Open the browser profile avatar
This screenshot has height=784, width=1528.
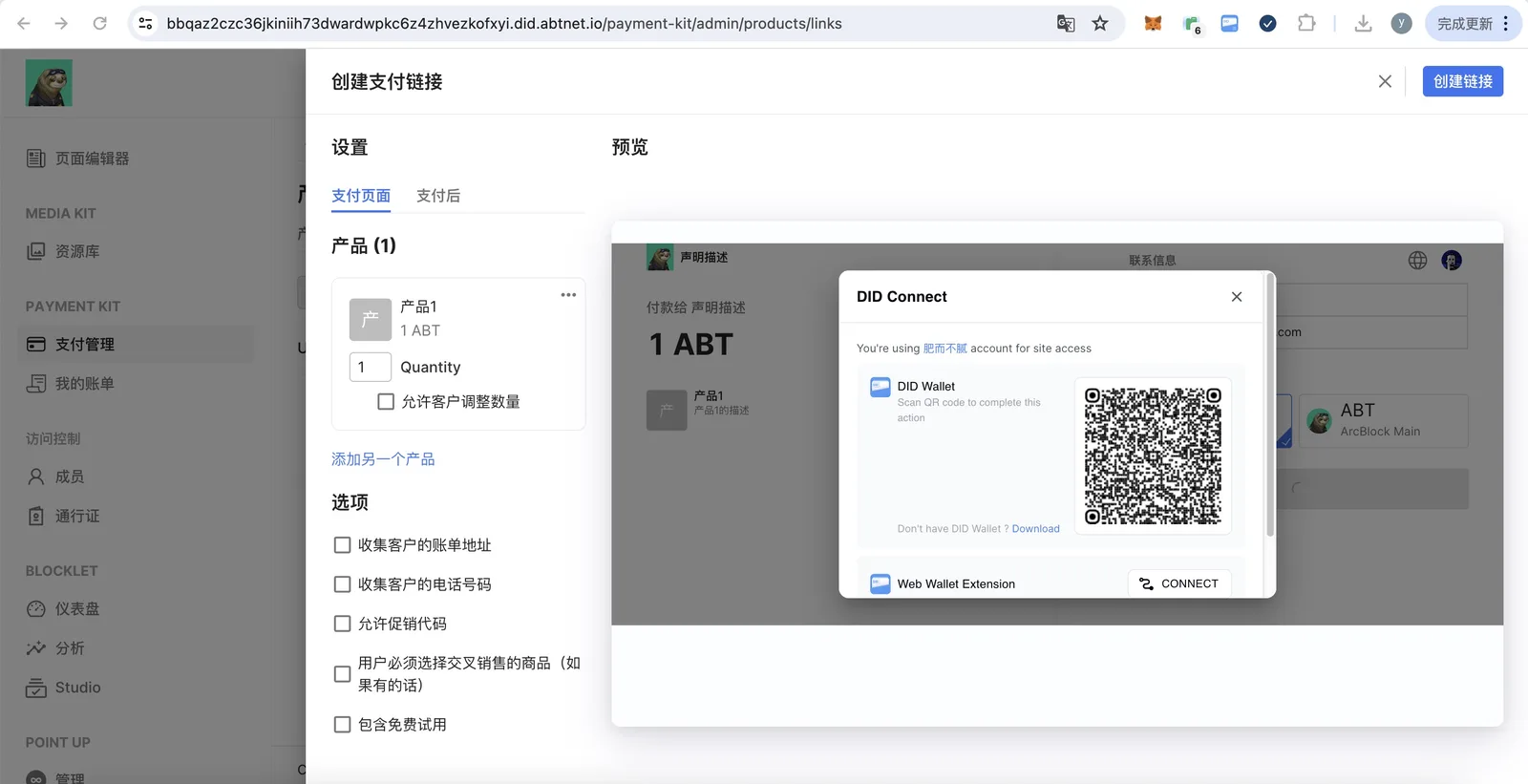(x=1401, y=23)
